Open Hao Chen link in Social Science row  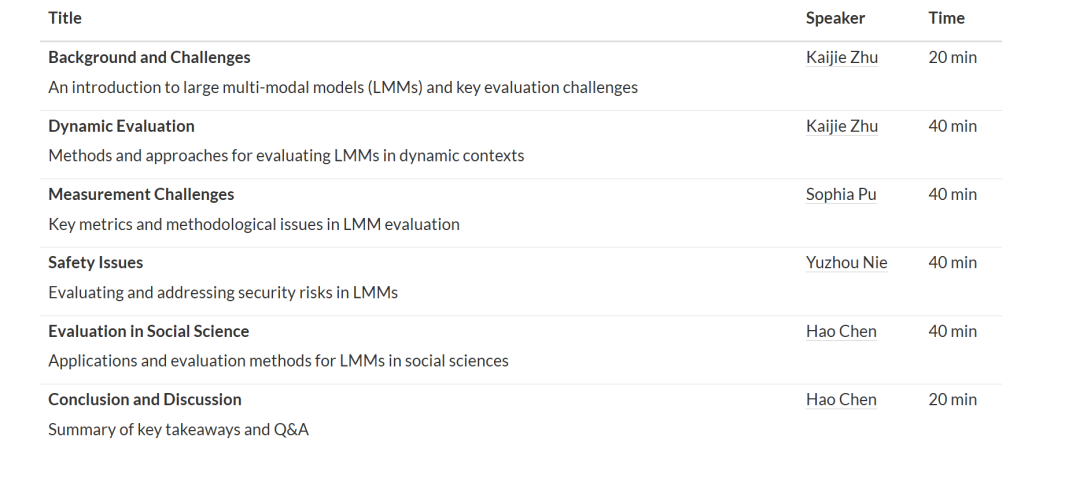841,332
